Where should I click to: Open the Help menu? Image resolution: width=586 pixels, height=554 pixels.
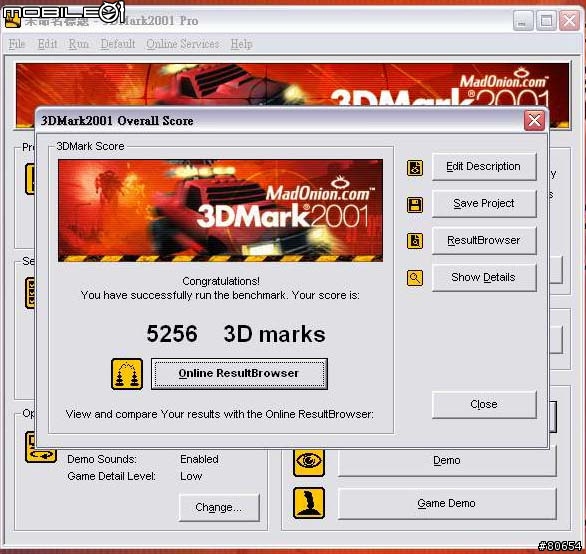click(241, 44)
